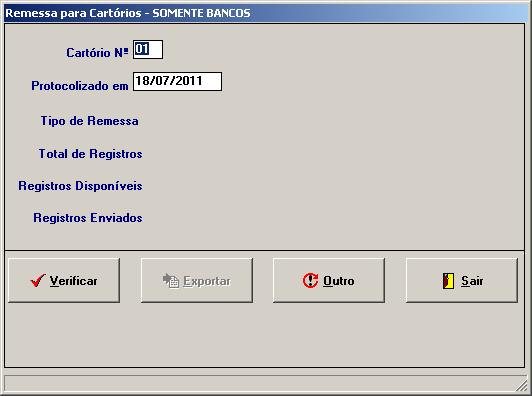Focus the Cartório Nº input field

point(148,50)
